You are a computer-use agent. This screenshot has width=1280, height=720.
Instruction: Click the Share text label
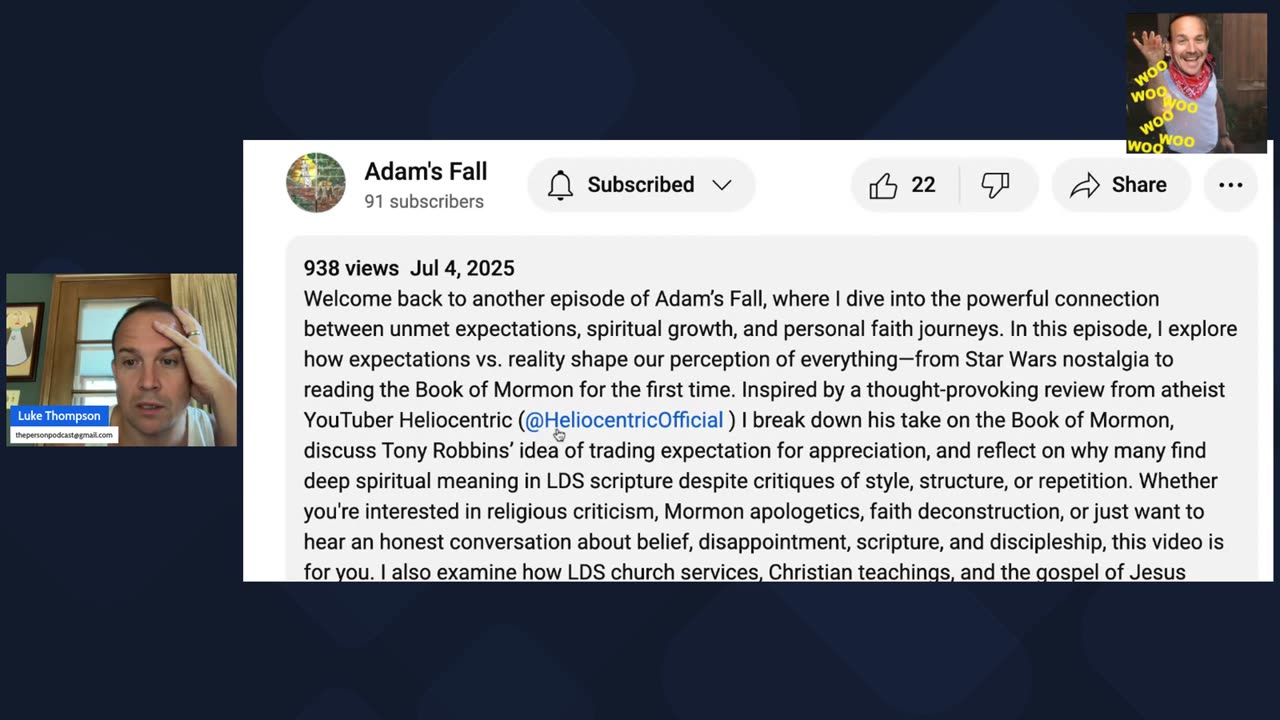(1139, 185)
